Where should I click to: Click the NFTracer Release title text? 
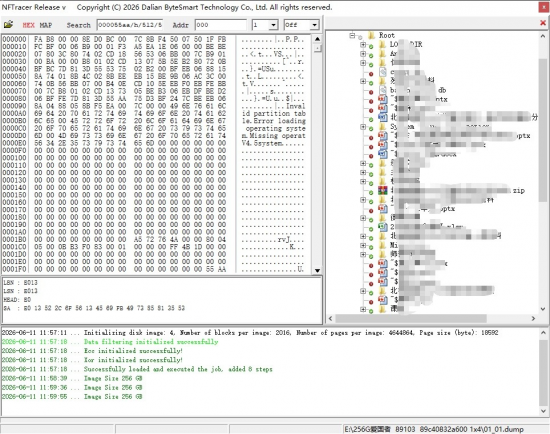(34, 7)
